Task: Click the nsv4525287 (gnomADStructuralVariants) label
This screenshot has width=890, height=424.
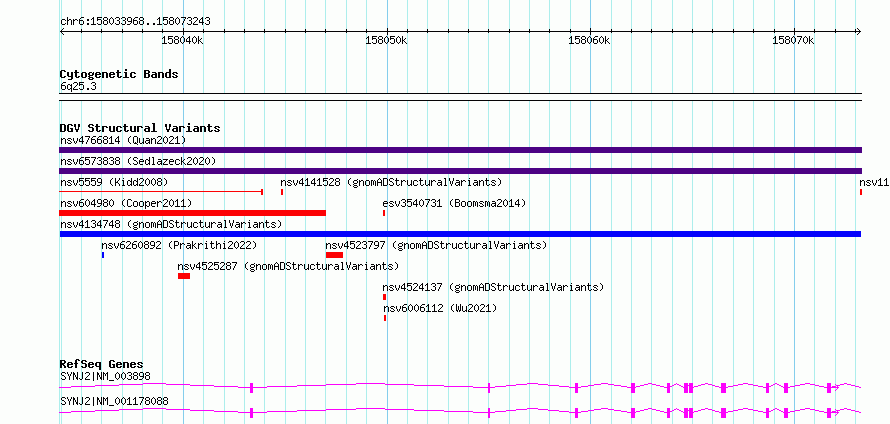Action: pyautogui.click(x=288, y=266)
